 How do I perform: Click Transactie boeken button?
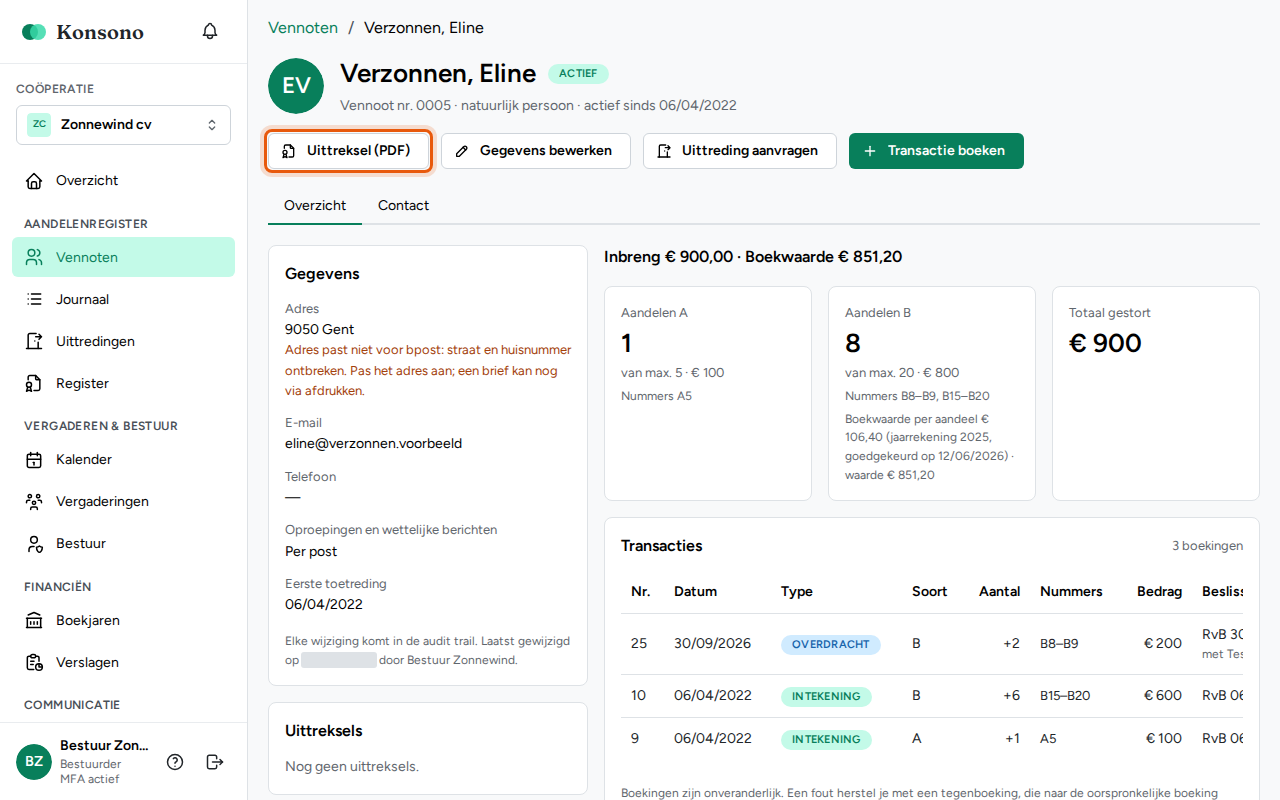coord(936,151)
